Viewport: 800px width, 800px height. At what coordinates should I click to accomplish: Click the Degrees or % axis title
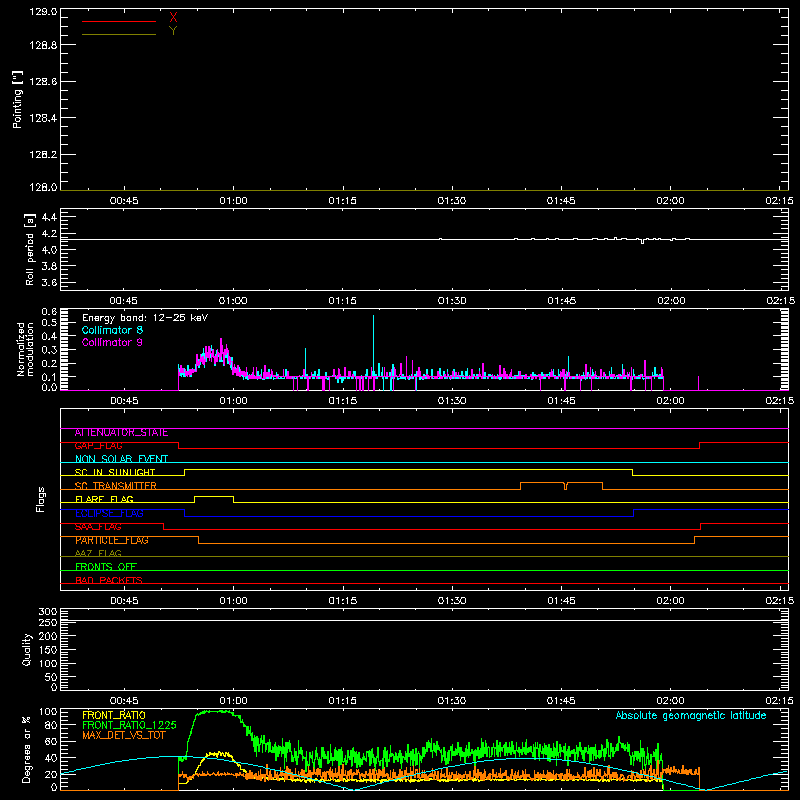click(26, 749)
